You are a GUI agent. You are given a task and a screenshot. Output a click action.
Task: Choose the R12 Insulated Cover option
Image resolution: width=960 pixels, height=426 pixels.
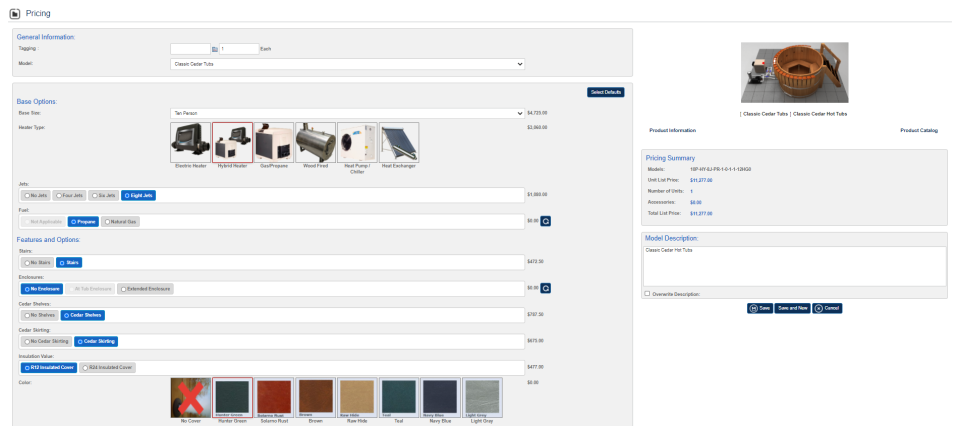(x=49, y=368)
